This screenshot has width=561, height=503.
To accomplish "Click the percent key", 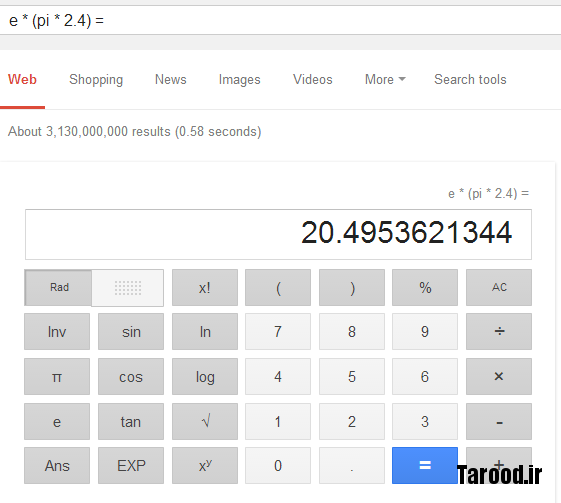I will pos(425,288).
